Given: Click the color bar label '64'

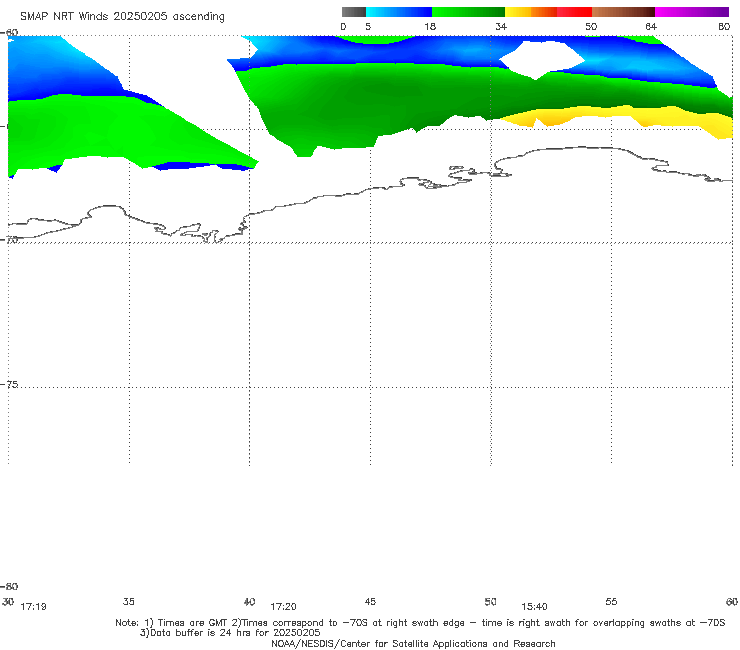Looking at the screenshot, I should [x=651, y=27].
